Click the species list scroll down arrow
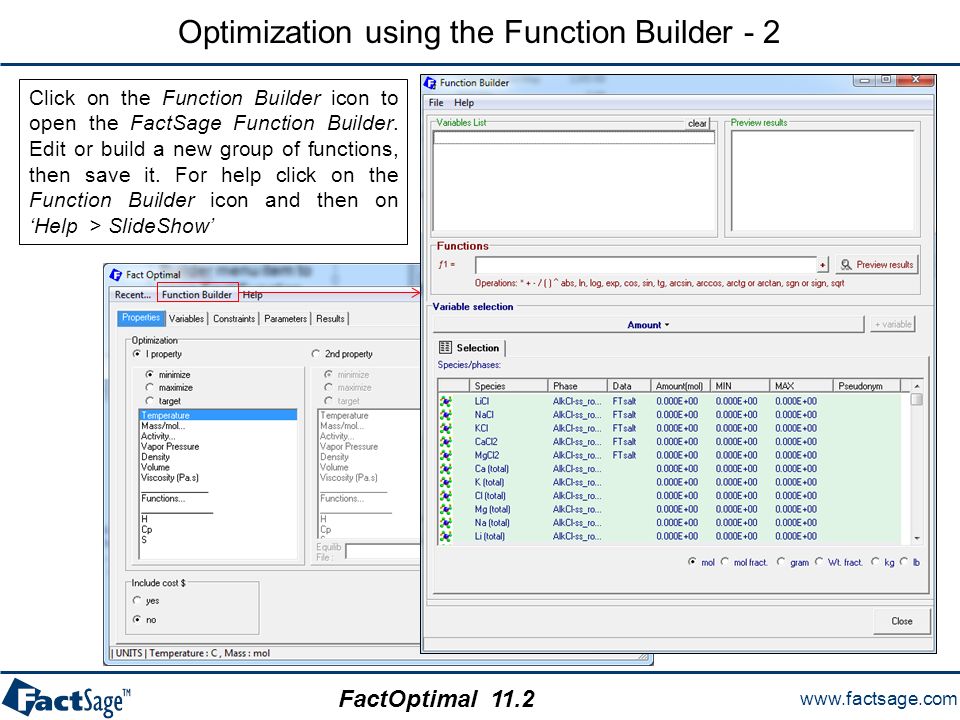Image resolution: width=960 pixels, height=720 pixels. coord(917,538)
